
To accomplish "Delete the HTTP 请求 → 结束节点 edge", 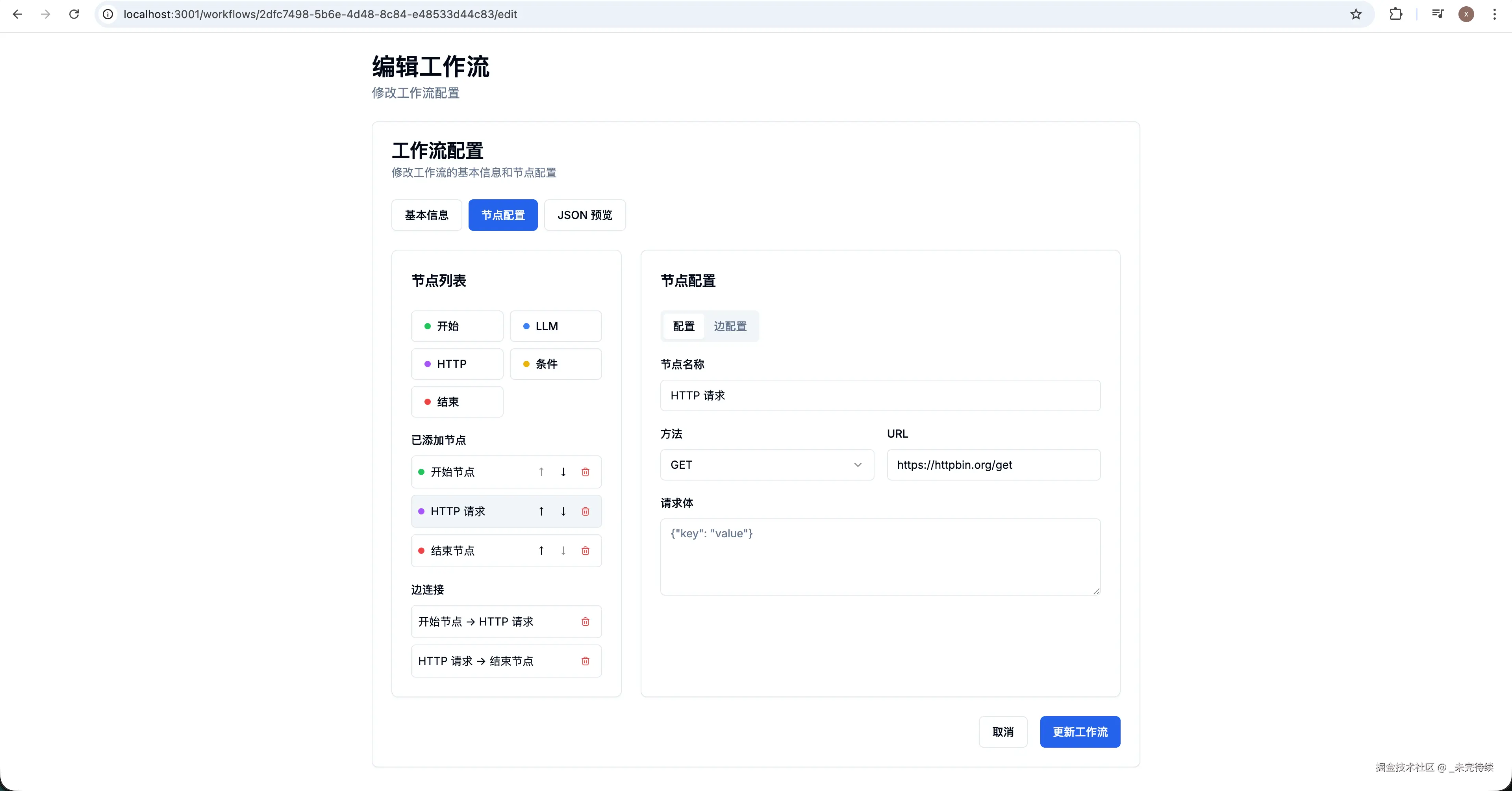I will [585, 661].
